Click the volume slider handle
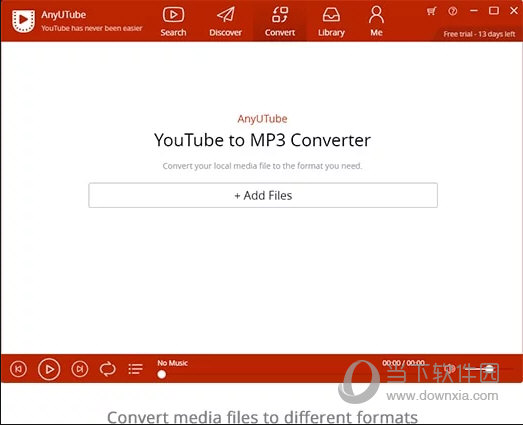This screenshot has height=425, width=523. (x=489, y=369)
